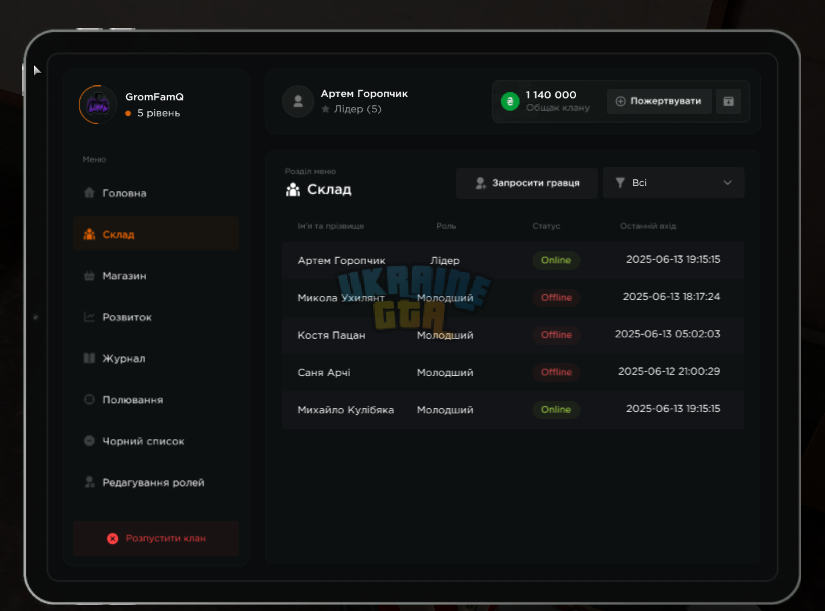This screenshot has width=825, height=611.
Task: Select the Склад menu item
Action: click(156, 234)
